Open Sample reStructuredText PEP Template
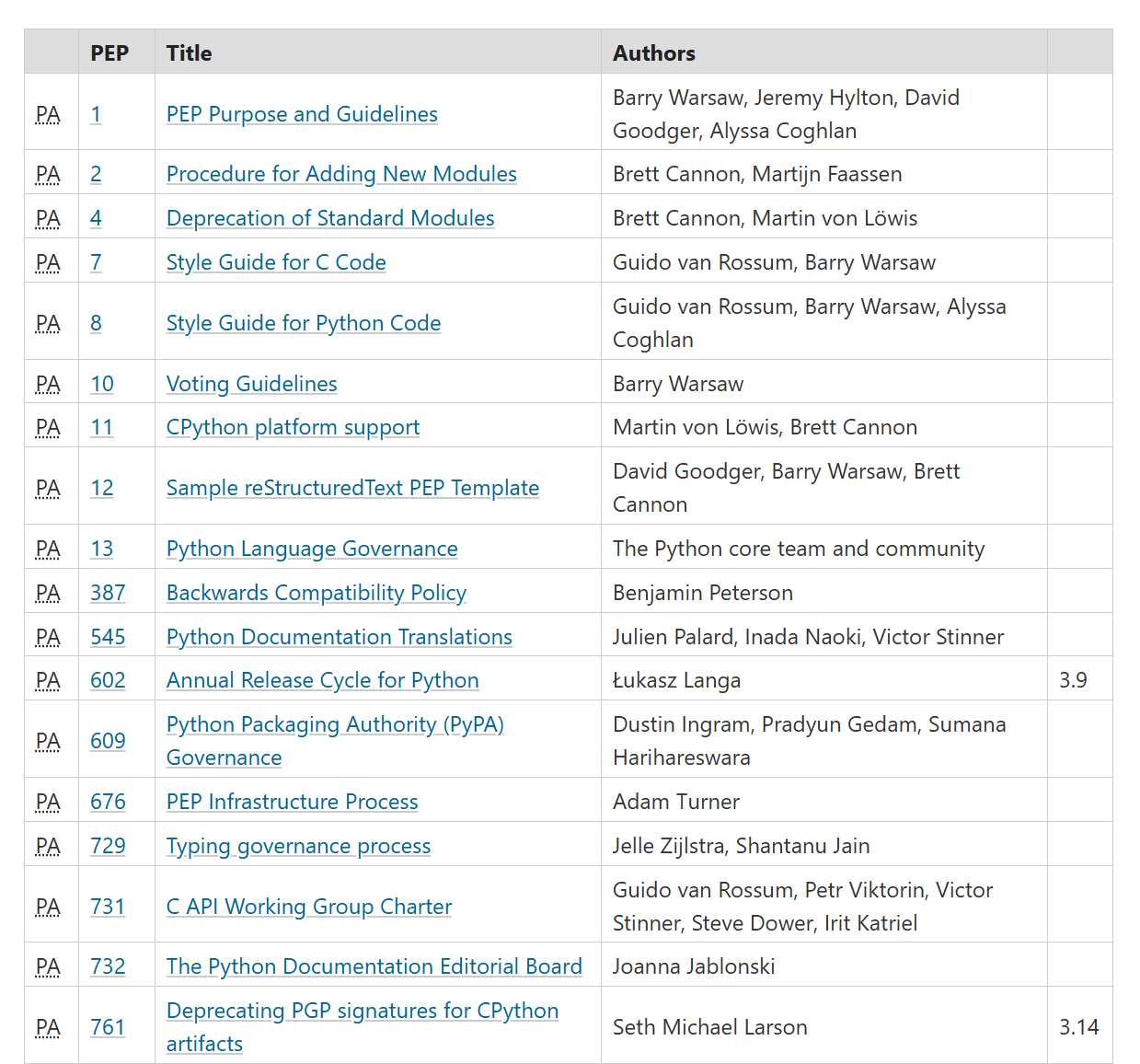Viewport: 1140px width, 1064px height. (x=352, y=488)
